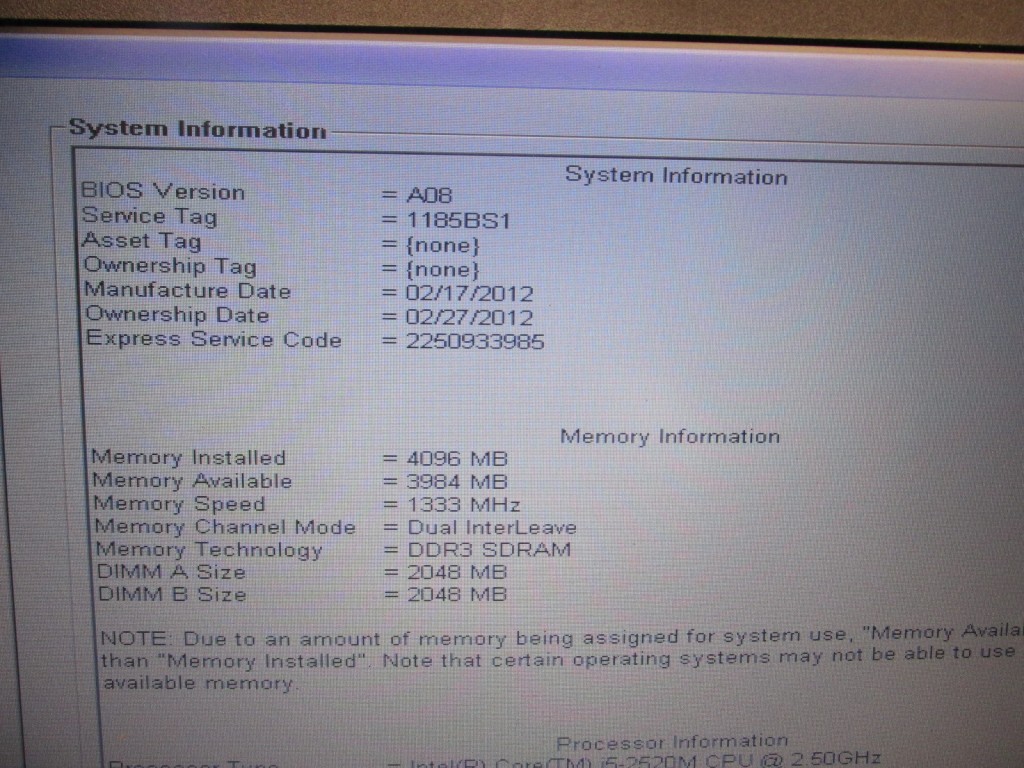1024x768 pixels.
Task: Select the "BIOS Version" label
Action: 163,191
